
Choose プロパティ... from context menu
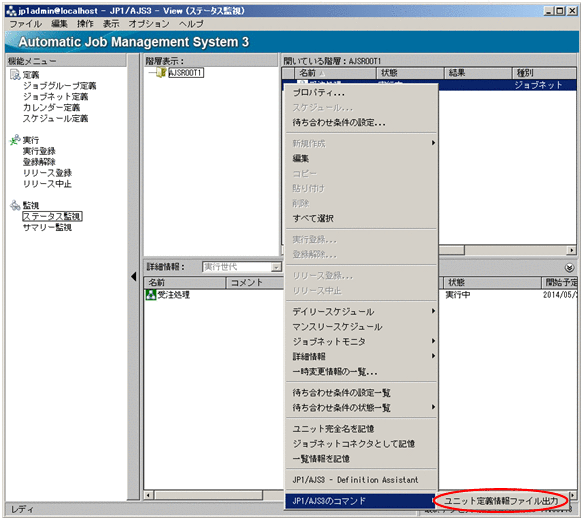pyautogui.click(x=361, y=93)
